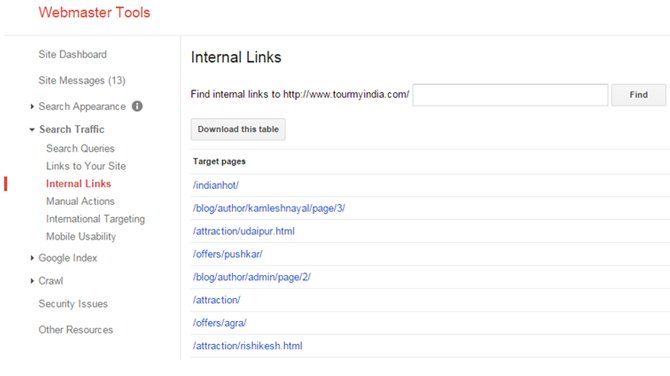Open International Targeting page
Screen dimensions: 670x376
pos(95,219)
